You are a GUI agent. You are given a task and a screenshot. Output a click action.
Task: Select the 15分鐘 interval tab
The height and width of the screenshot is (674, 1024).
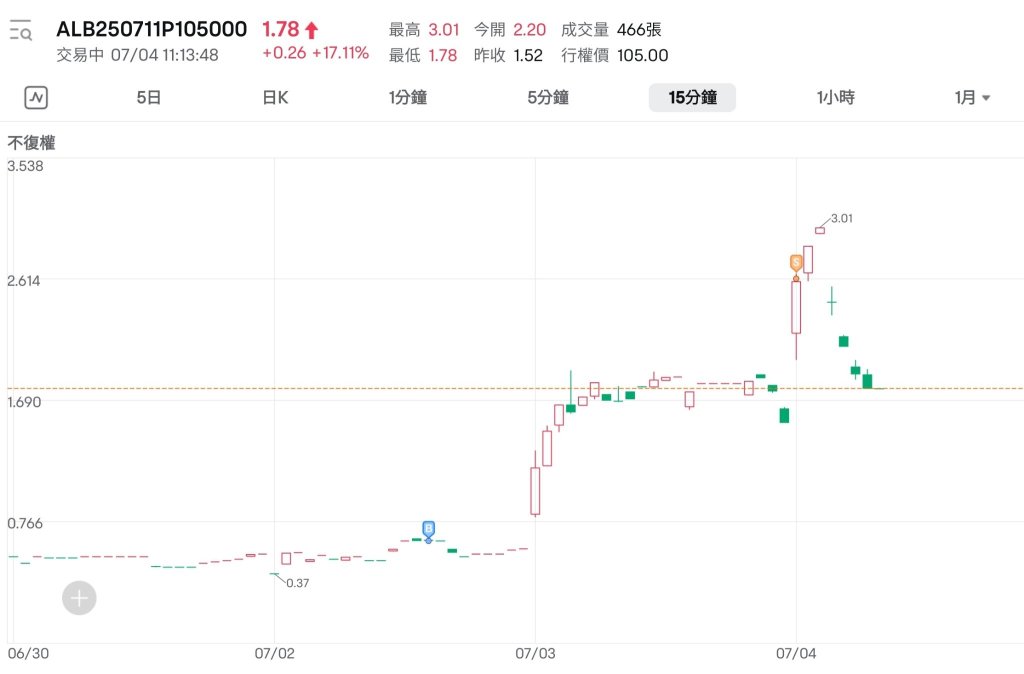click(x=692, y=98)
